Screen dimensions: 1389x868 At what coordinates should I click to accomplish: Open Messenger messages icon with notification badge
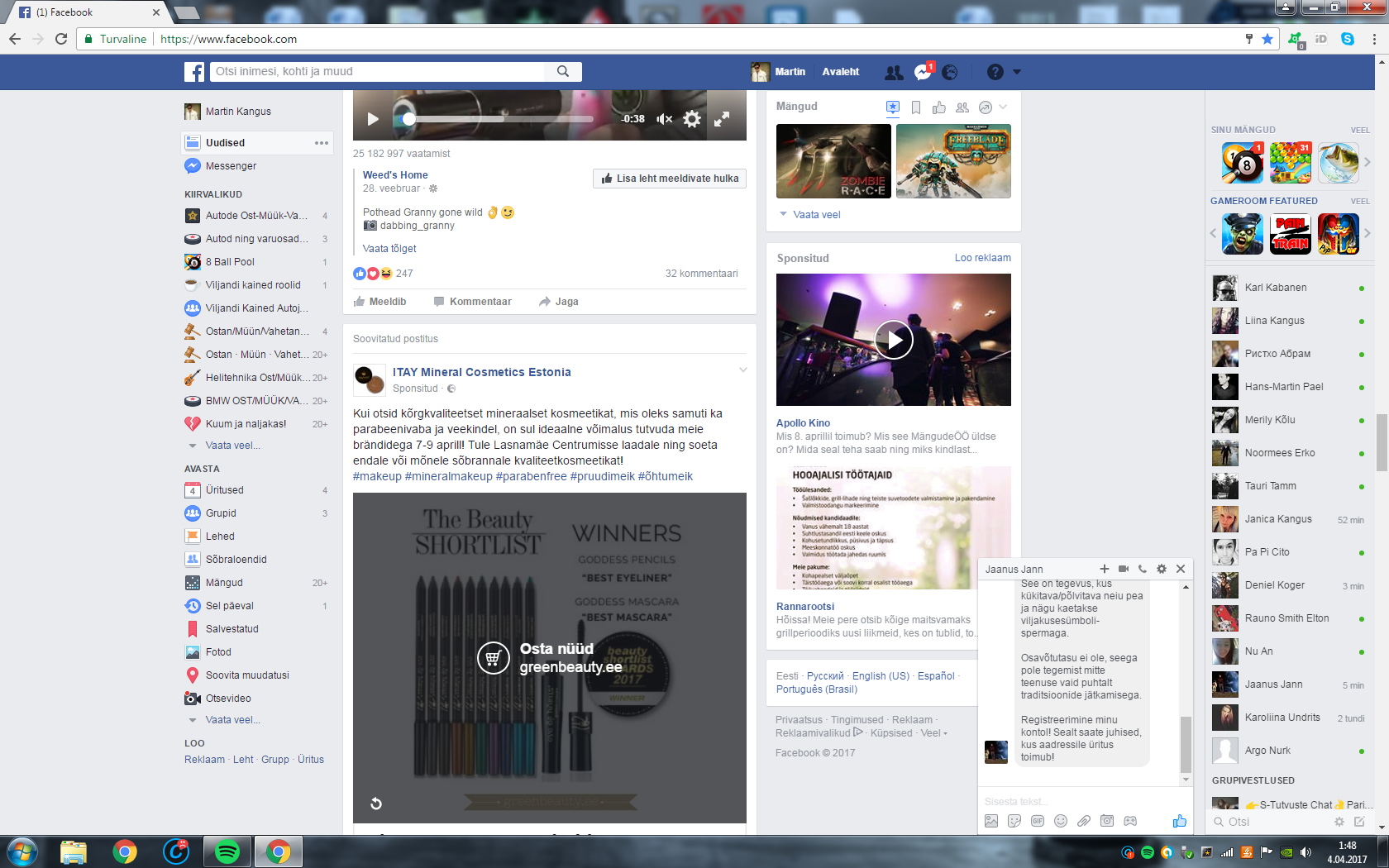[x=923, y=73]
